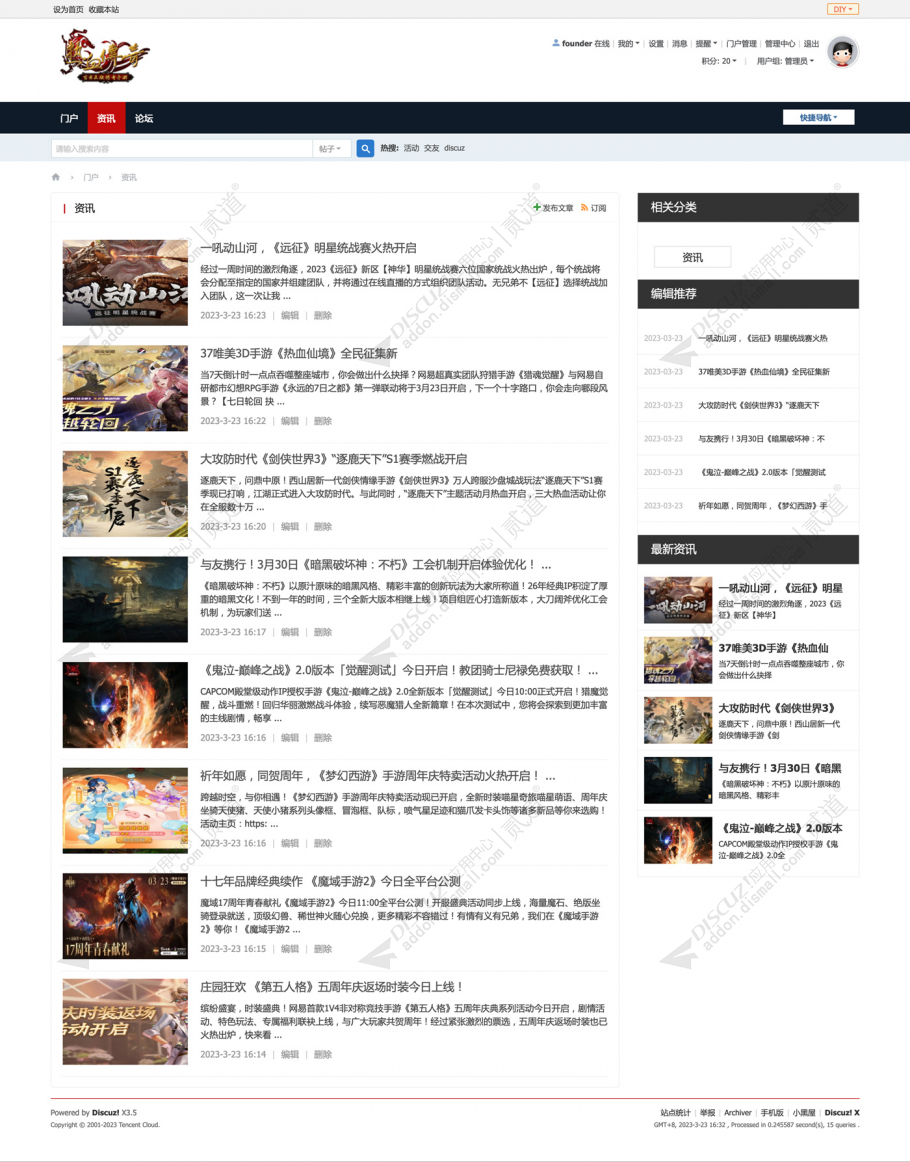Click 编辑 for the 魔域手游2 article
Screen dimensions: 910x1162
290,949
